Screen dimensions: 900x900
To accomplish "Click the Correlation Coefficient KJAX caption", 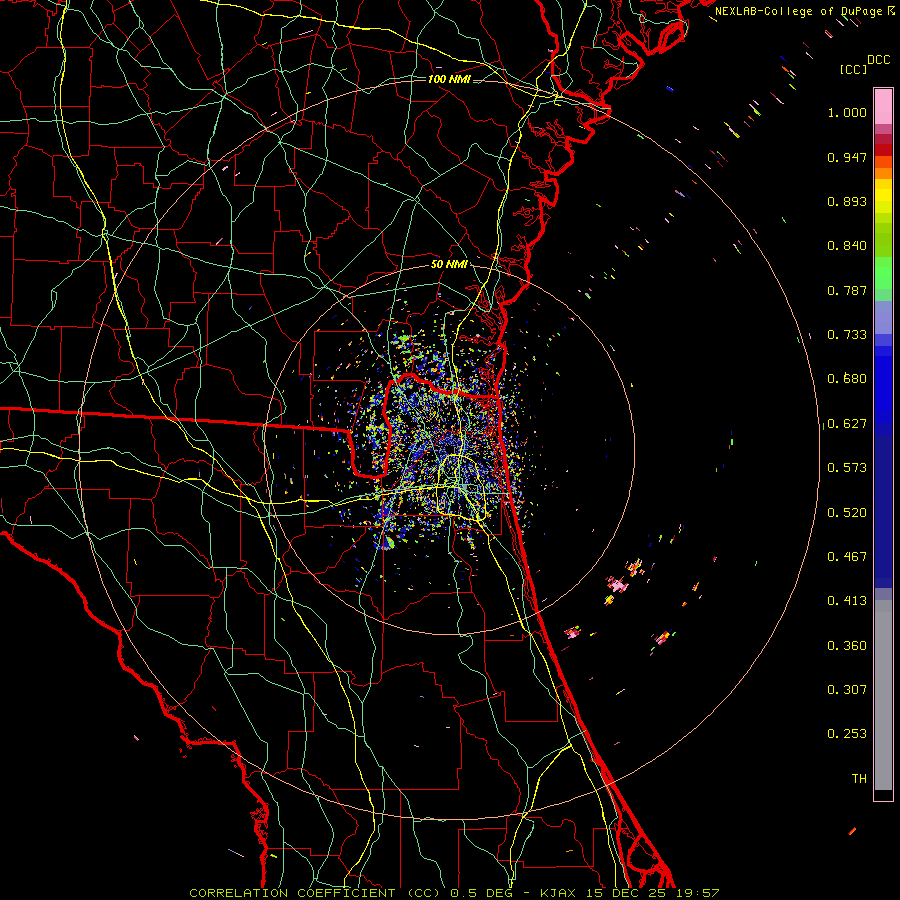I will coord(454,893).
